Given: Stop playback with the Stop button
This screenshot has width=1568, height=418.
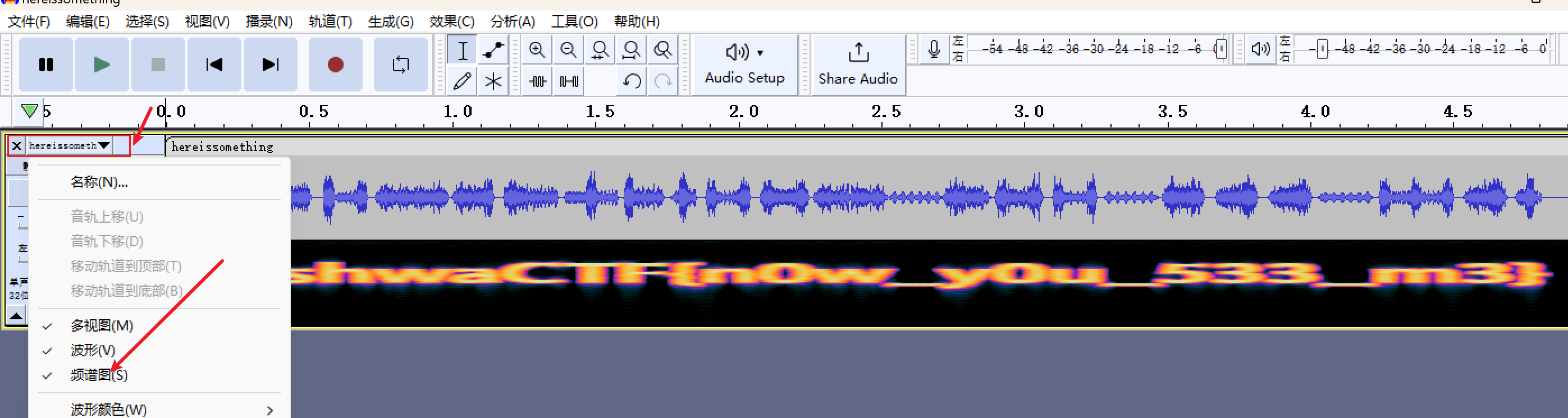Looking at the screenshot, I should [x=158, y=65].
